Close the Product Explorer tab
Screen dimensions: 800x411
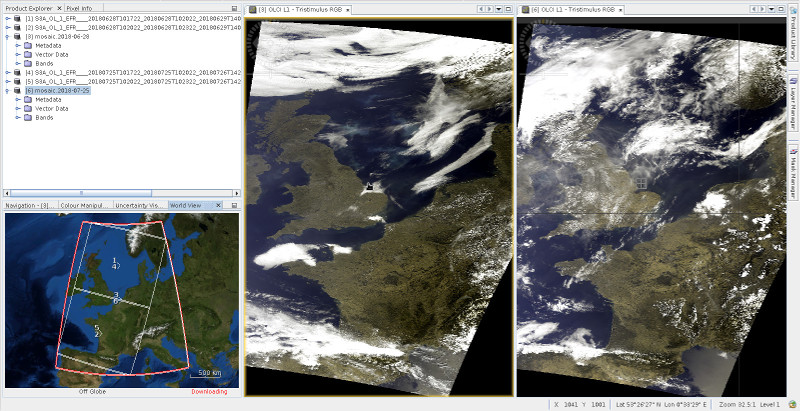pos(59,9)
